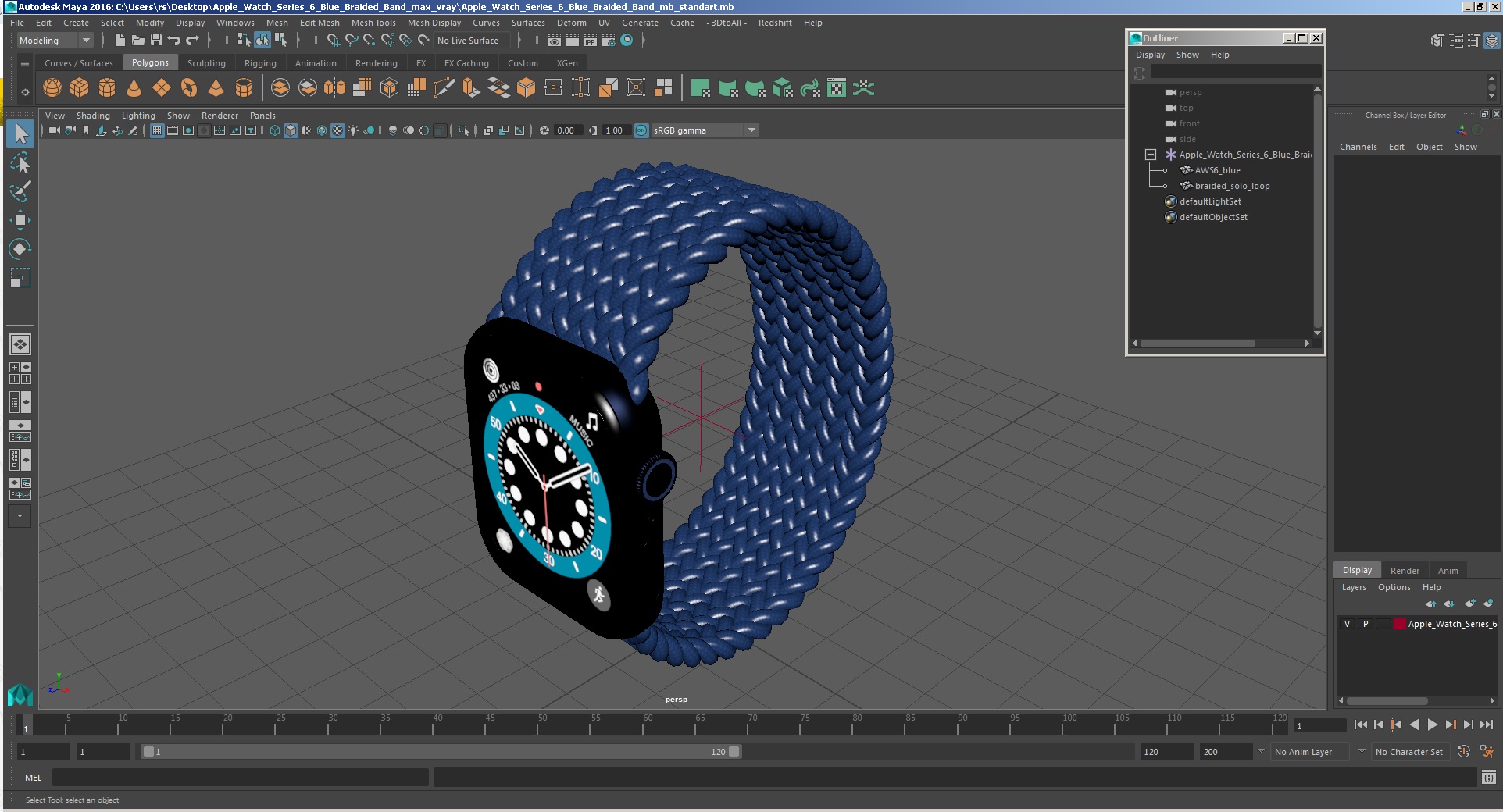Viewport: 1503px width, 812px height.
Task: Open the Edit Mesh menu
Action: [x=320, y=23]
